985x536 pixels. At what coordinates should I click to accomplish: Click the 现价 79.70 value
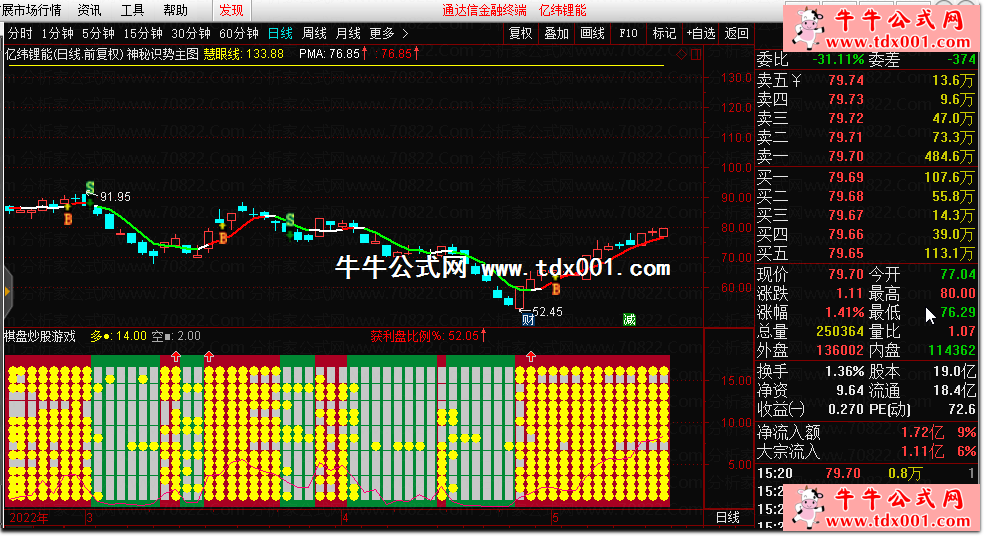(846, 275)
